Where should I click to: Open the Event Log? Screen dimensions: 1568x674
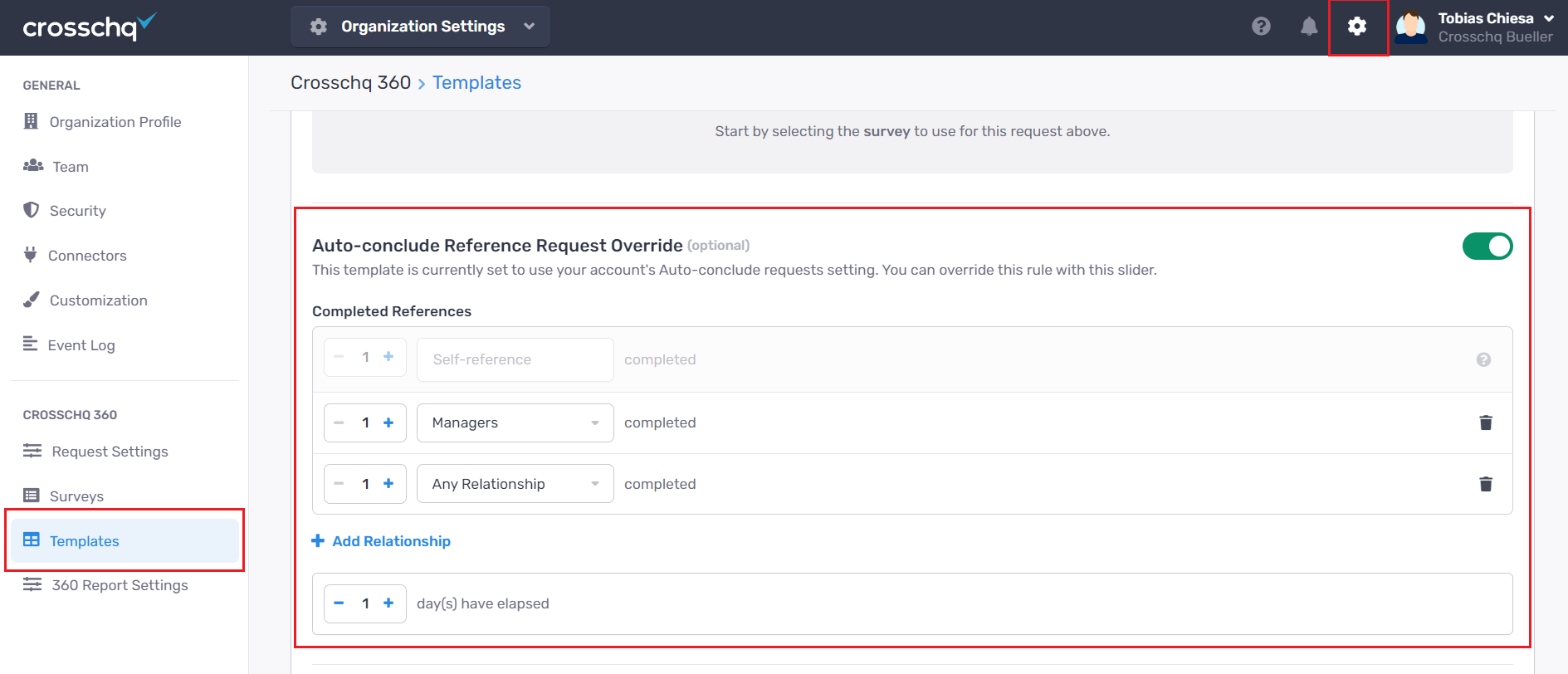81,345
